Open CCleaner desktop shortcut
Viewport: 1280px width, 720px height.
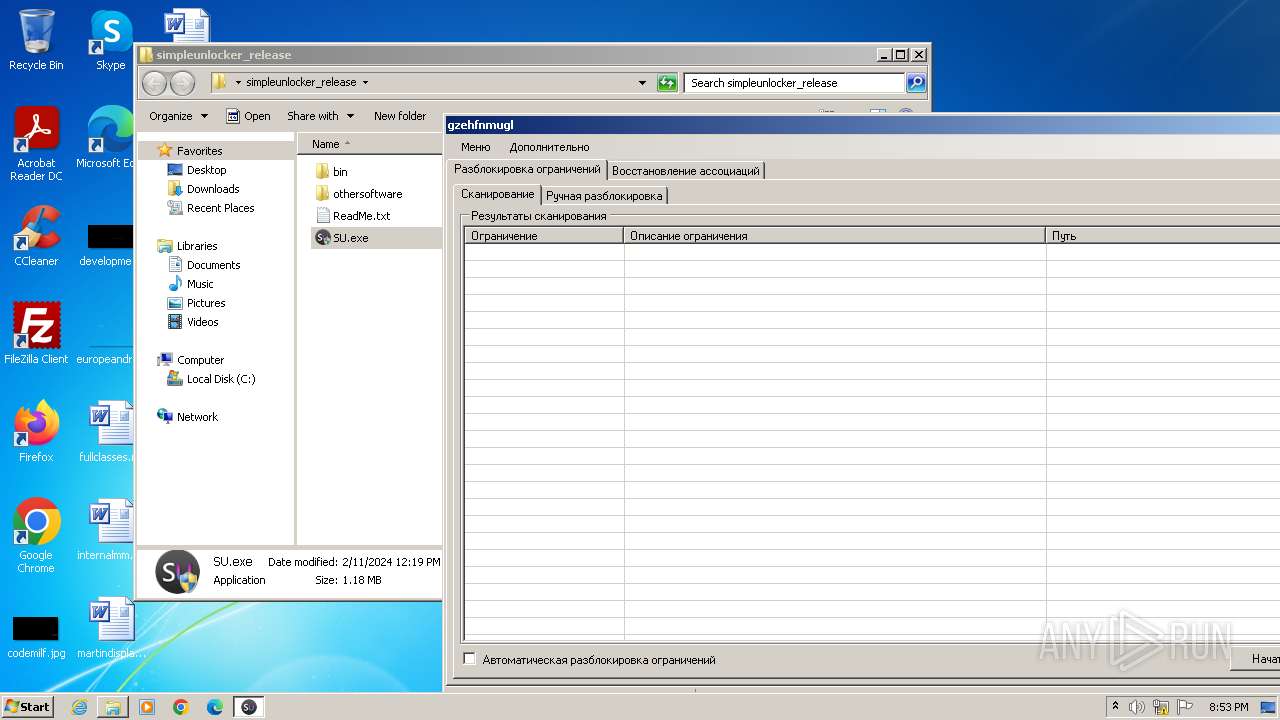(x=36, y=236)
